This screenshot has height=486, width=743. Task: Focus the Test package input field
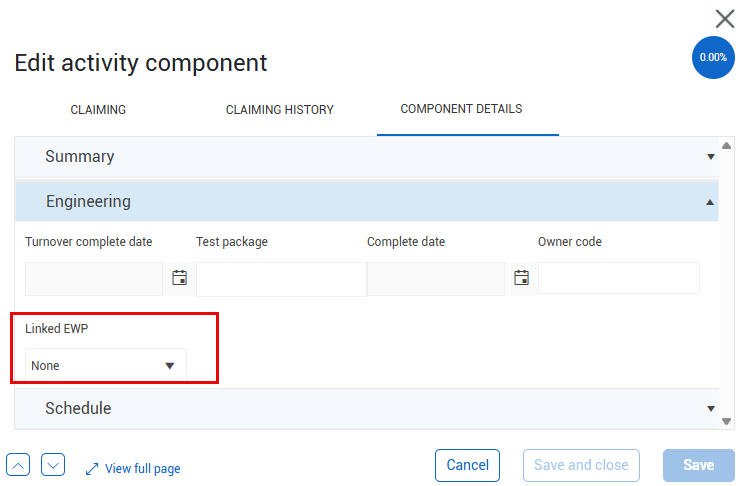281,279
